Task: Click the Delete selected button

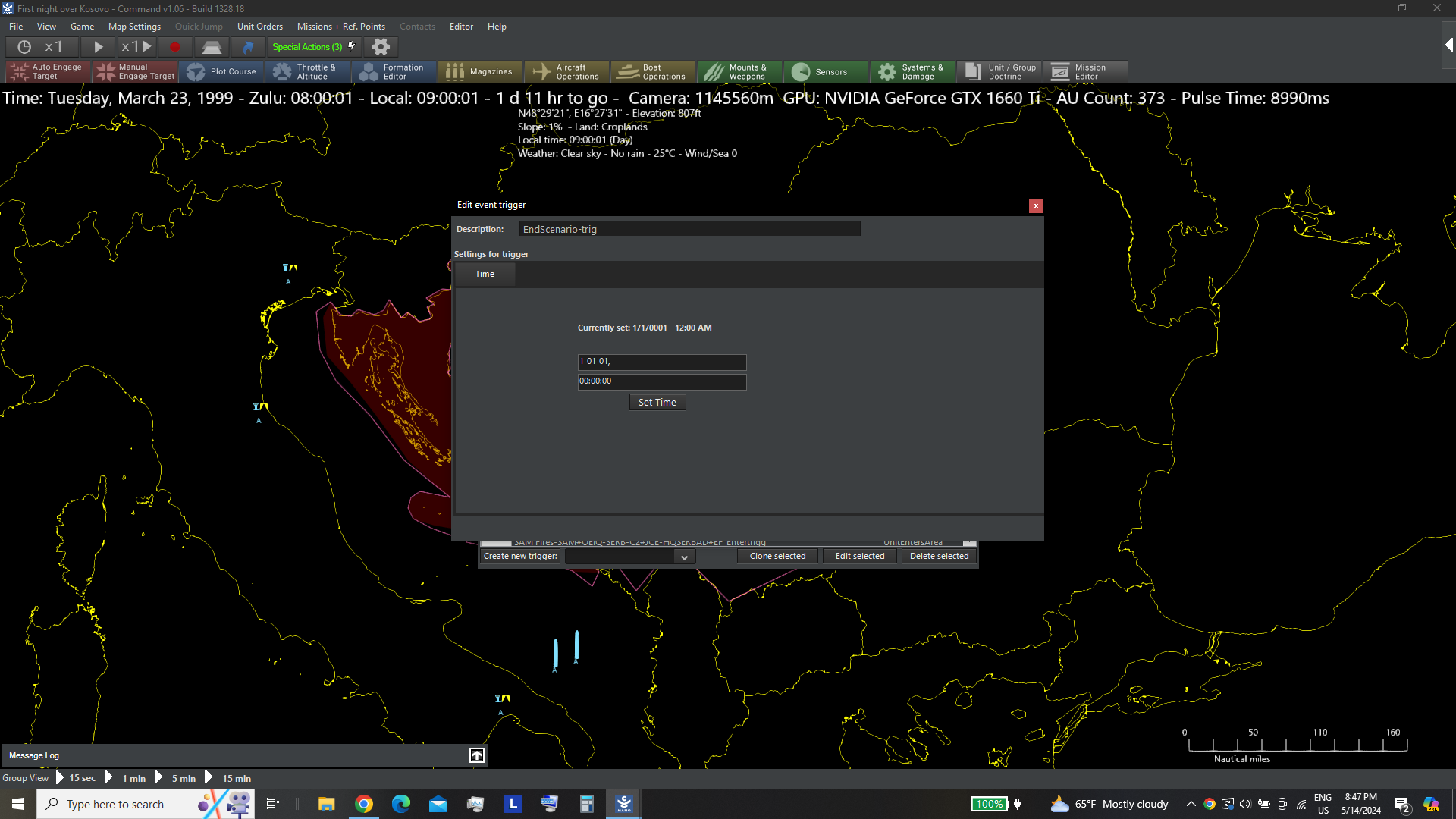Action: pos(939,557)
